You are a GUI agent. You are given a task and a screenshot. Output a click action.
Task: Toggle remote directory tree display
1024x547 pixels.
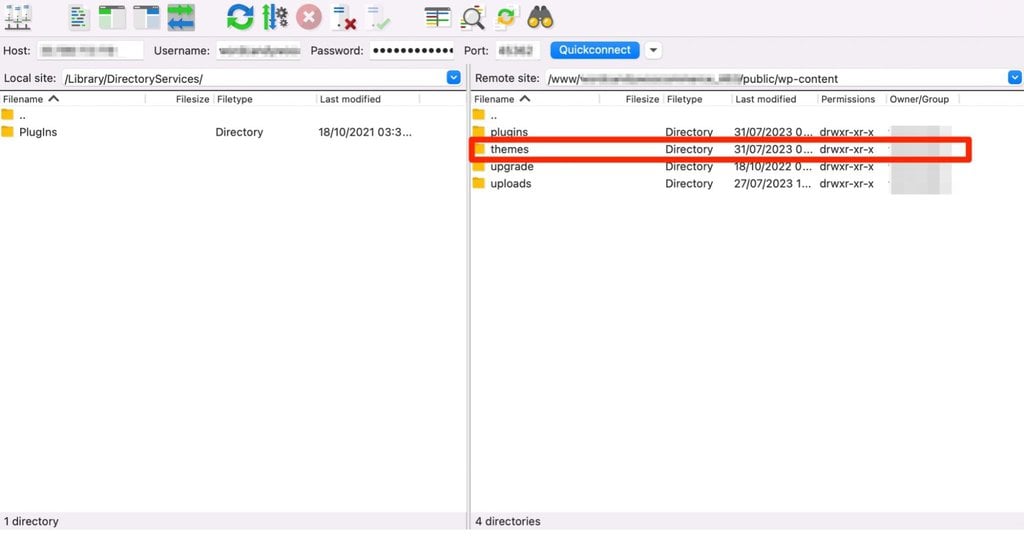[x=147, y=17]
